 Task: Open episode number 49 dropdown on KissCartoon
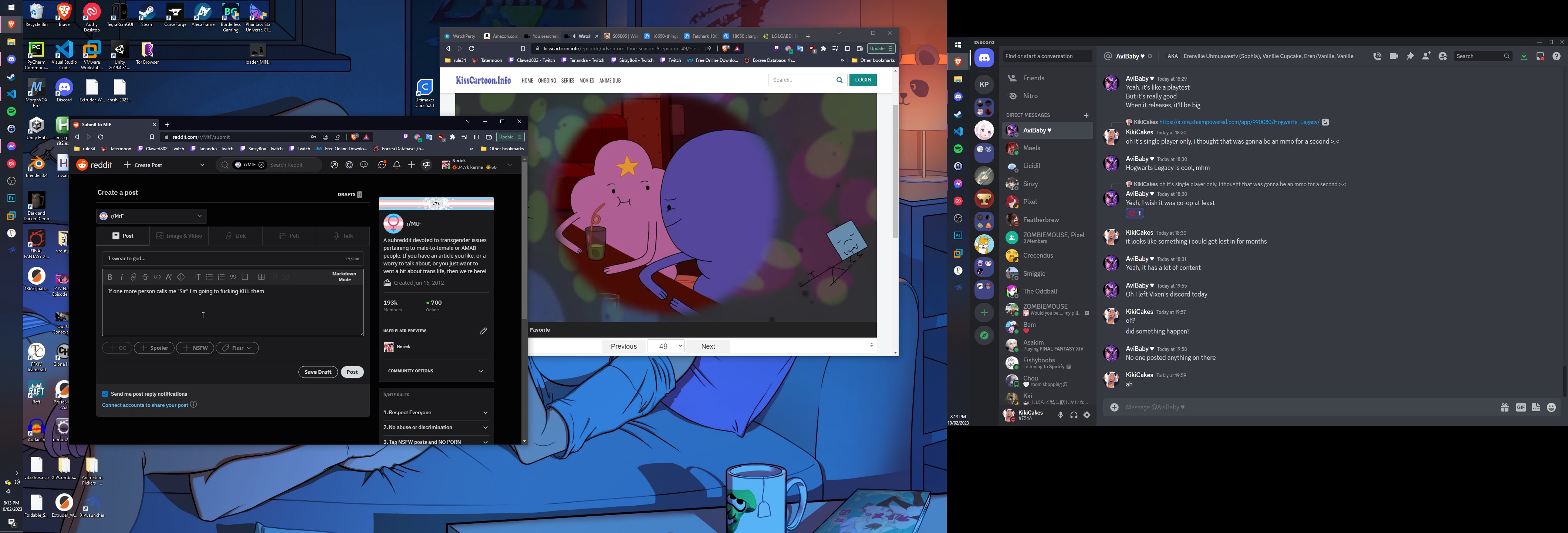pos(666,346)
